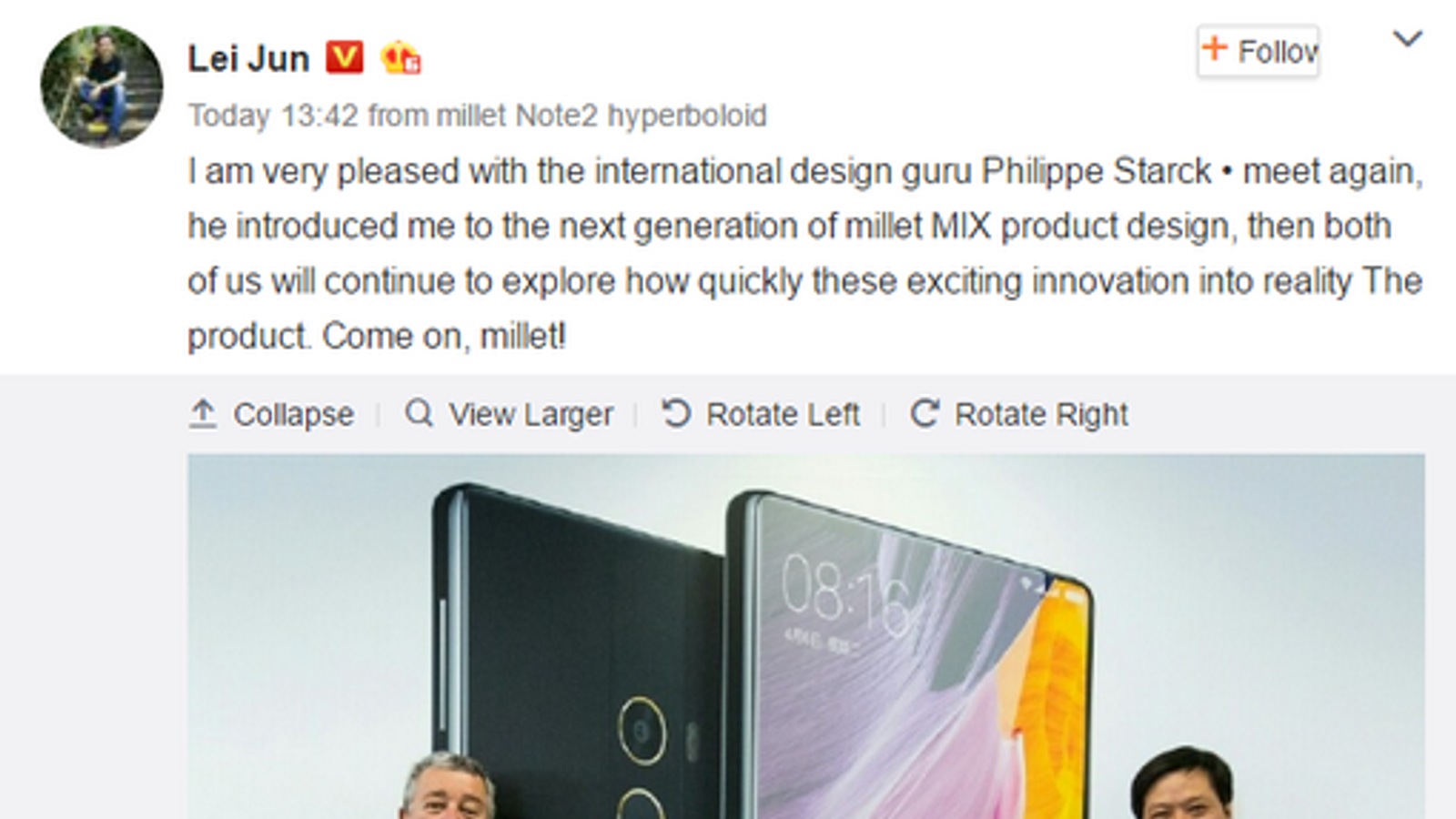Screen dimensions: 1456x819
Task: Follow Lei Jun's account
Action: 1259,51
